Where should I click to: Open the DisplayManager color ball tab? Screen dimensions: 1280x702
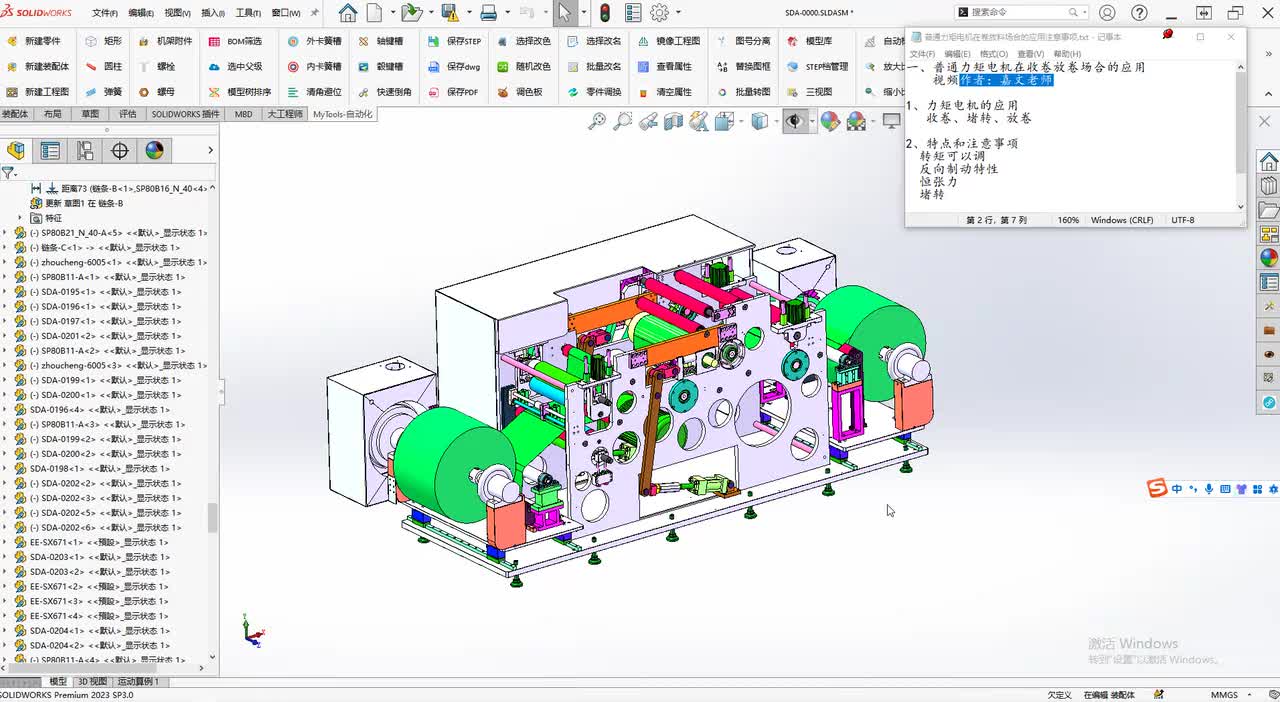point(154,151)
